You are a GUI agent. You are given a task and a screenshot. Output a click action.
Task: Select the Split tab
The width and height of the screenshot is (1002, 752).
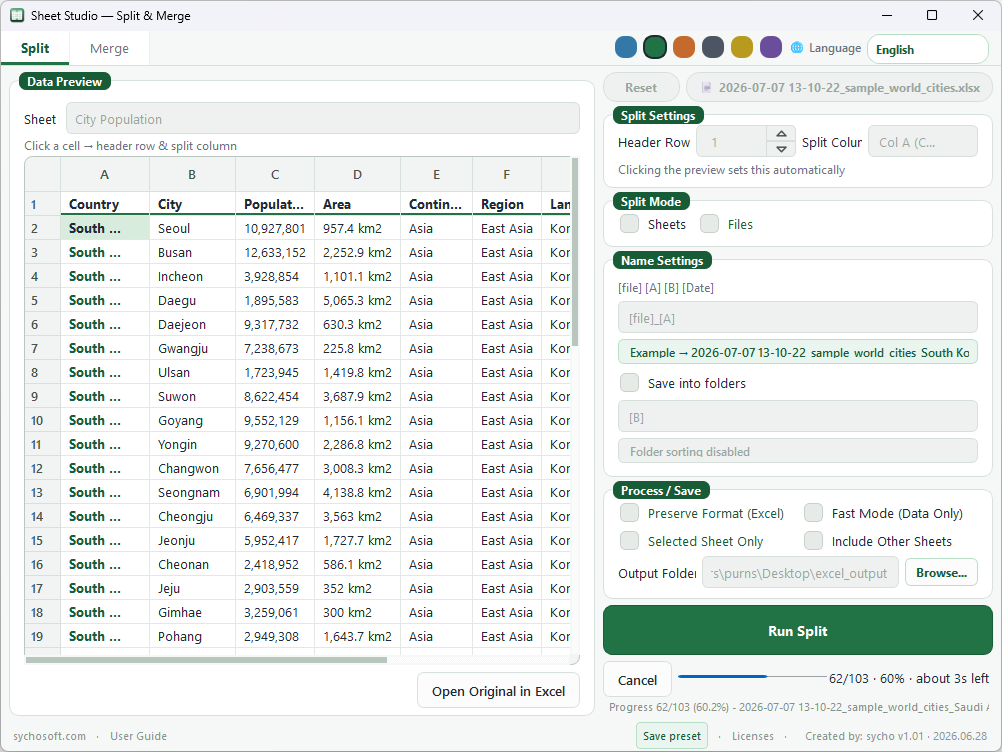coord(35,49)
